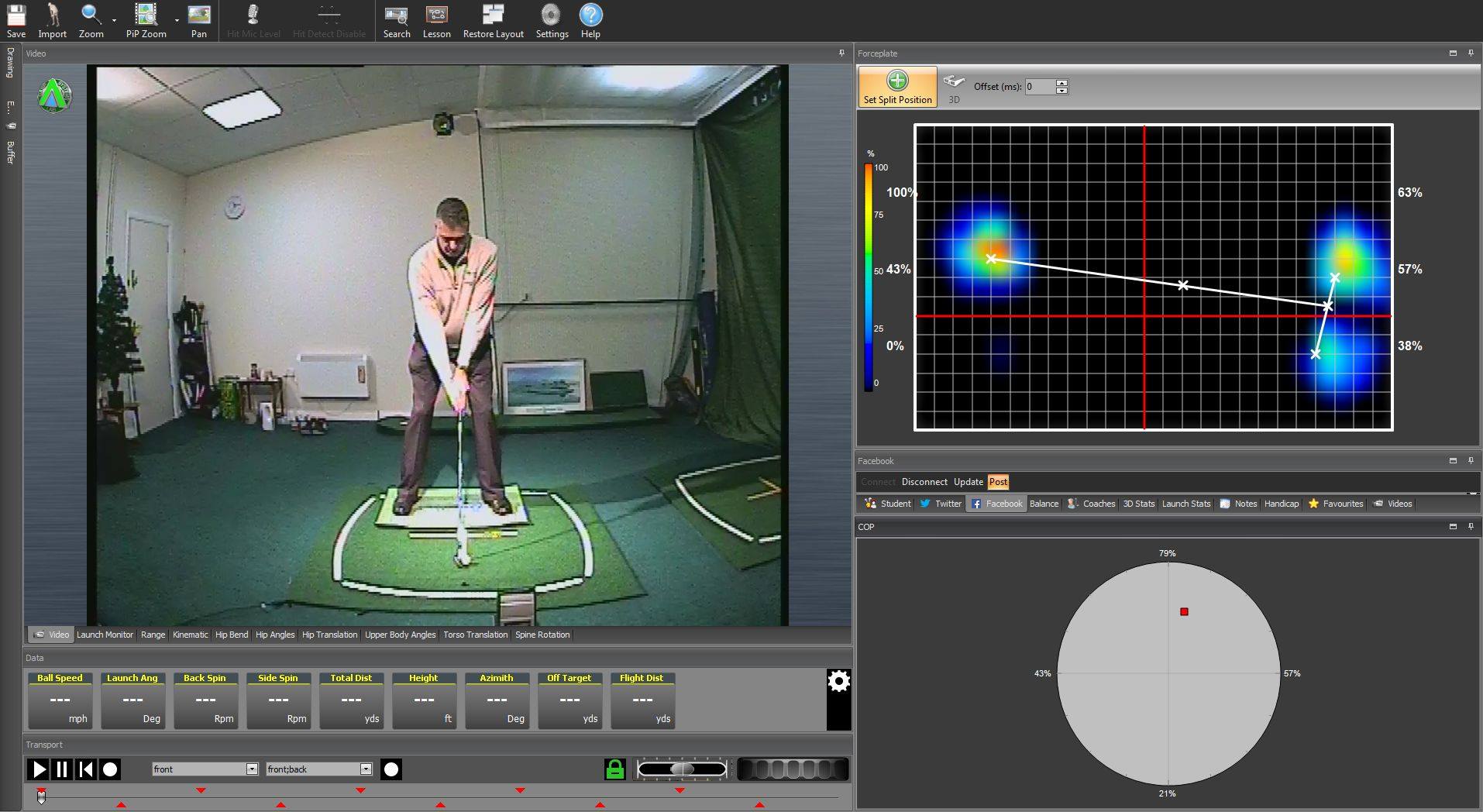
Task: Open the Hip Bend tab
Action: (x=232, y=635)
